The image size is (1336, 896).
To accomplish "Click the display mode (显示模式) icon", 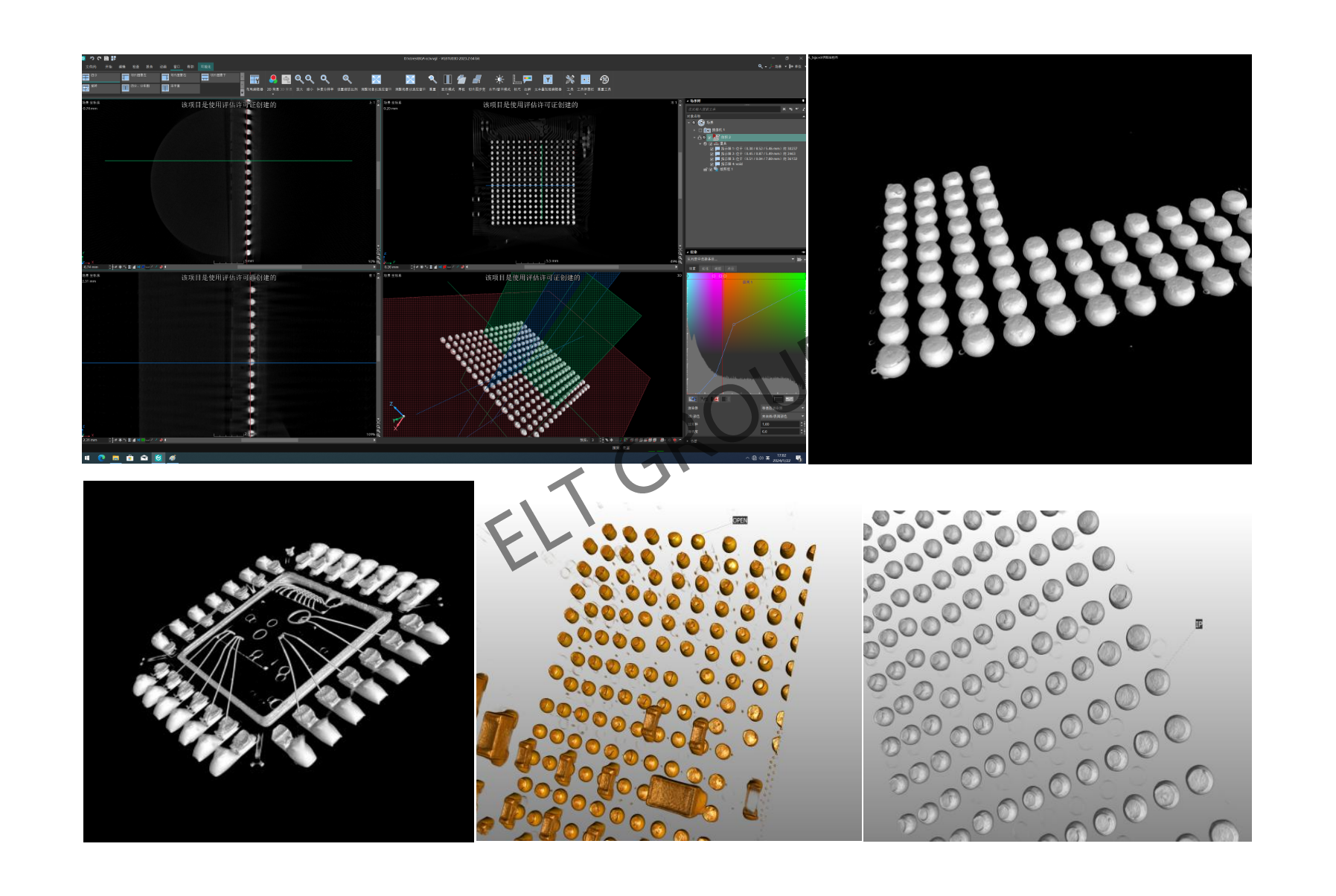I will 447,79.
